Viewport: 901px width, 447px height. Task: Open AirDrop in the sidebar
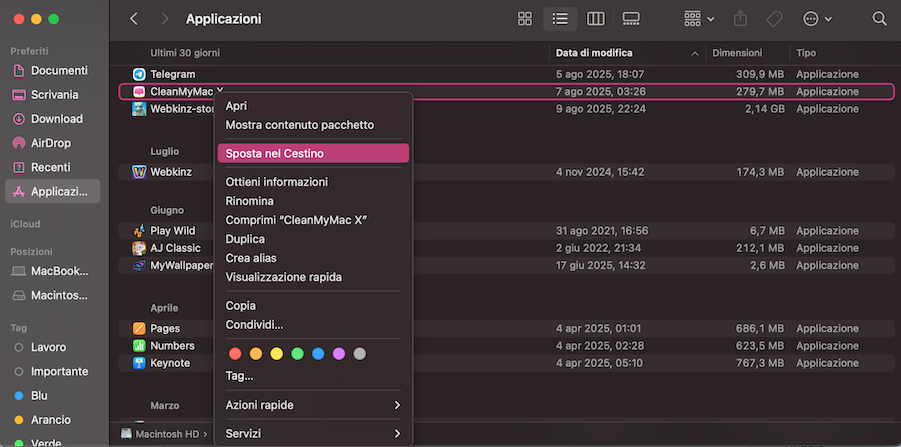pos(53,143)
